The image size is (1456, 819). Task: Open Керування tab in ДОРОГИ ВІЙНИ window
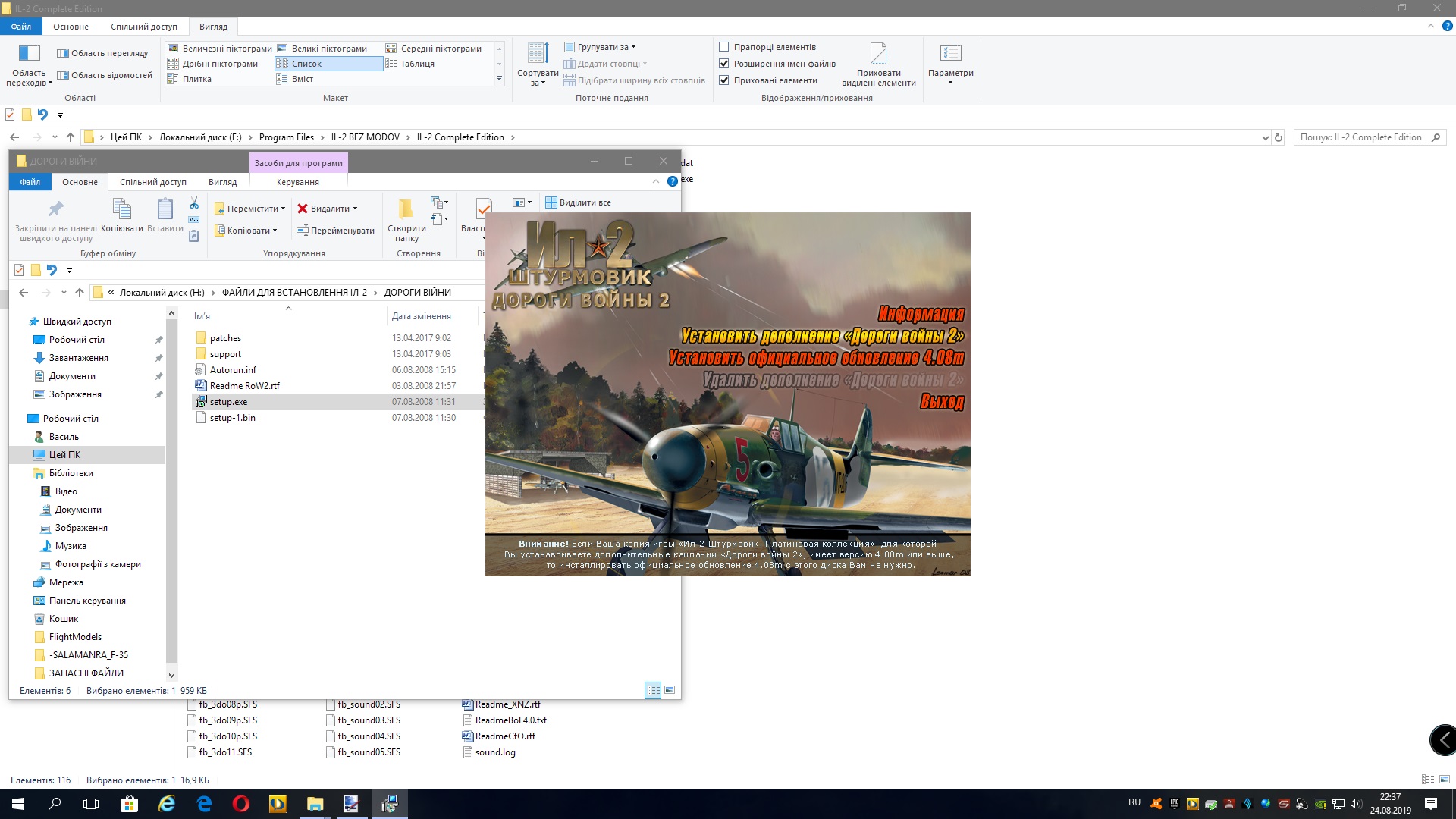click(298, 182)
